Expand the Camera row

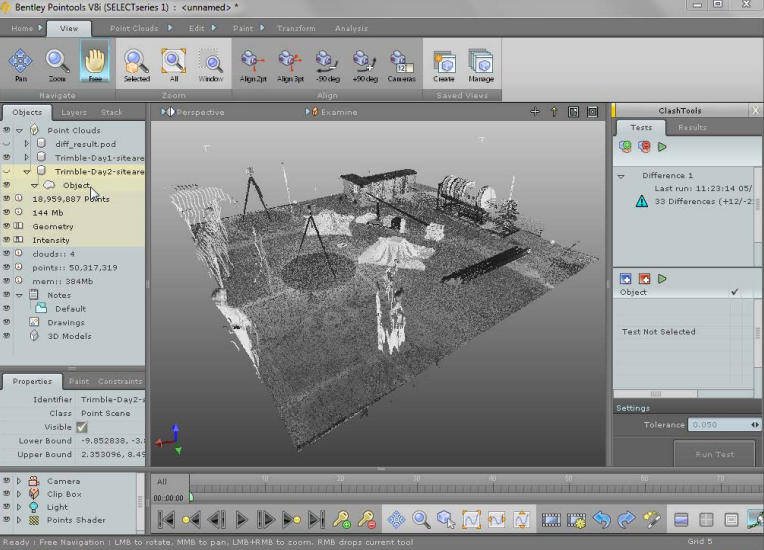[19, 481]
